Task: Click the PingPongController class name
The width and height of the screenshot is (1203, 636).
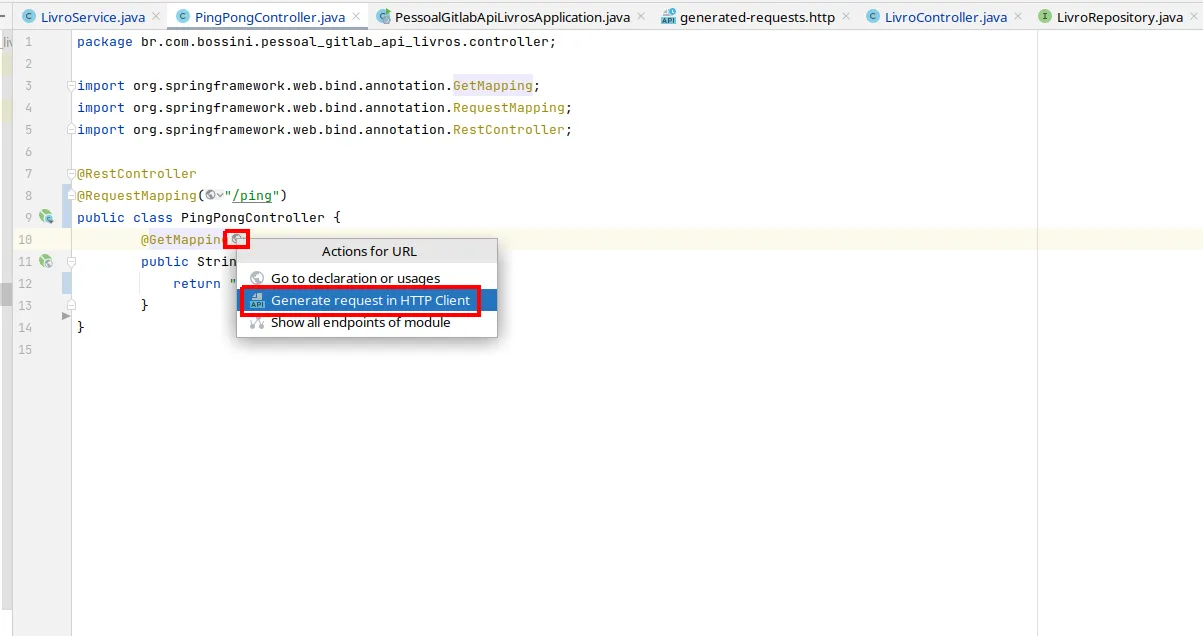Action: (x=253, y=217)
